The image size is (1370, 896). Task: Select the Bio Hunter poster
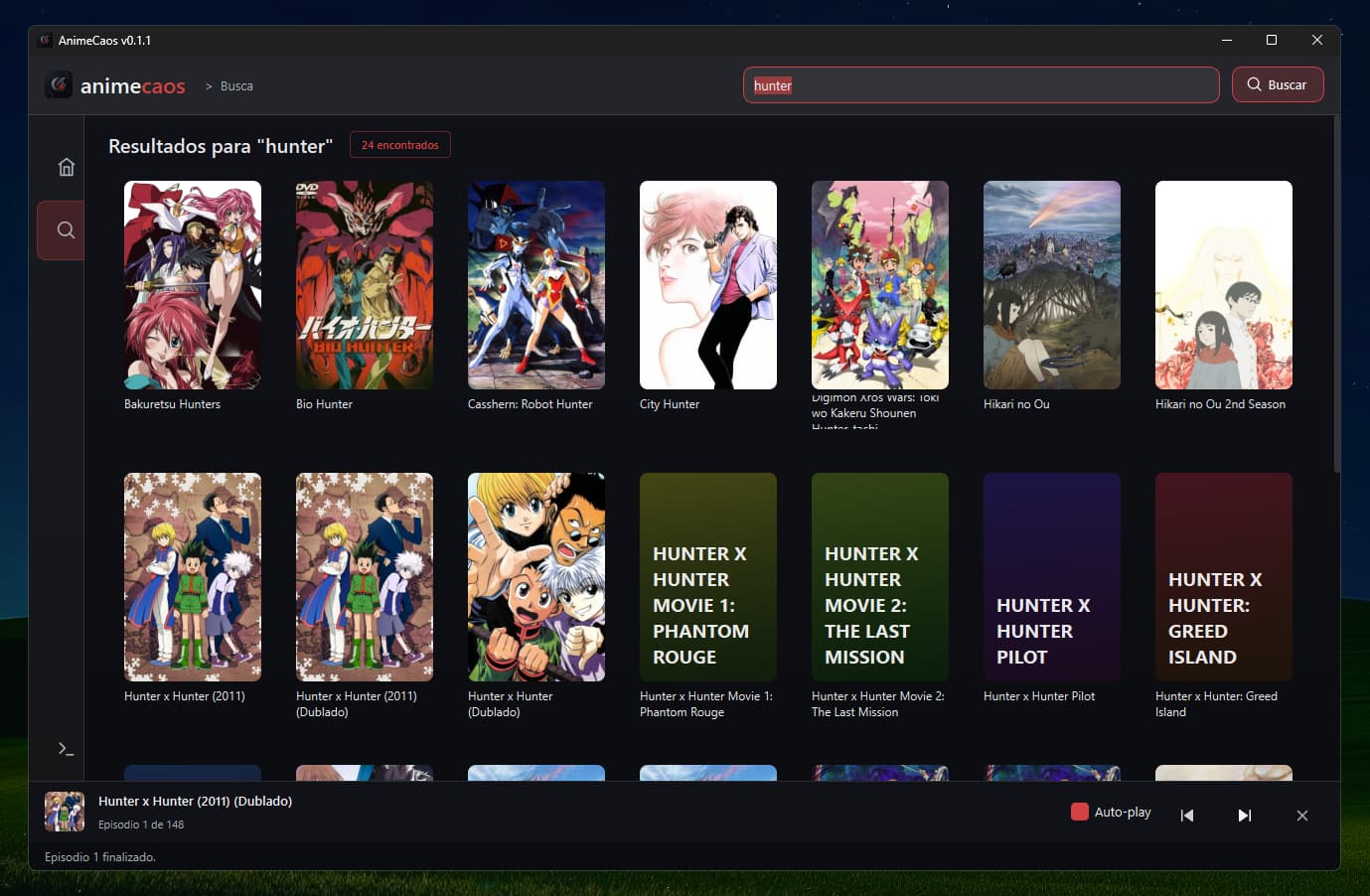[364, 284]
